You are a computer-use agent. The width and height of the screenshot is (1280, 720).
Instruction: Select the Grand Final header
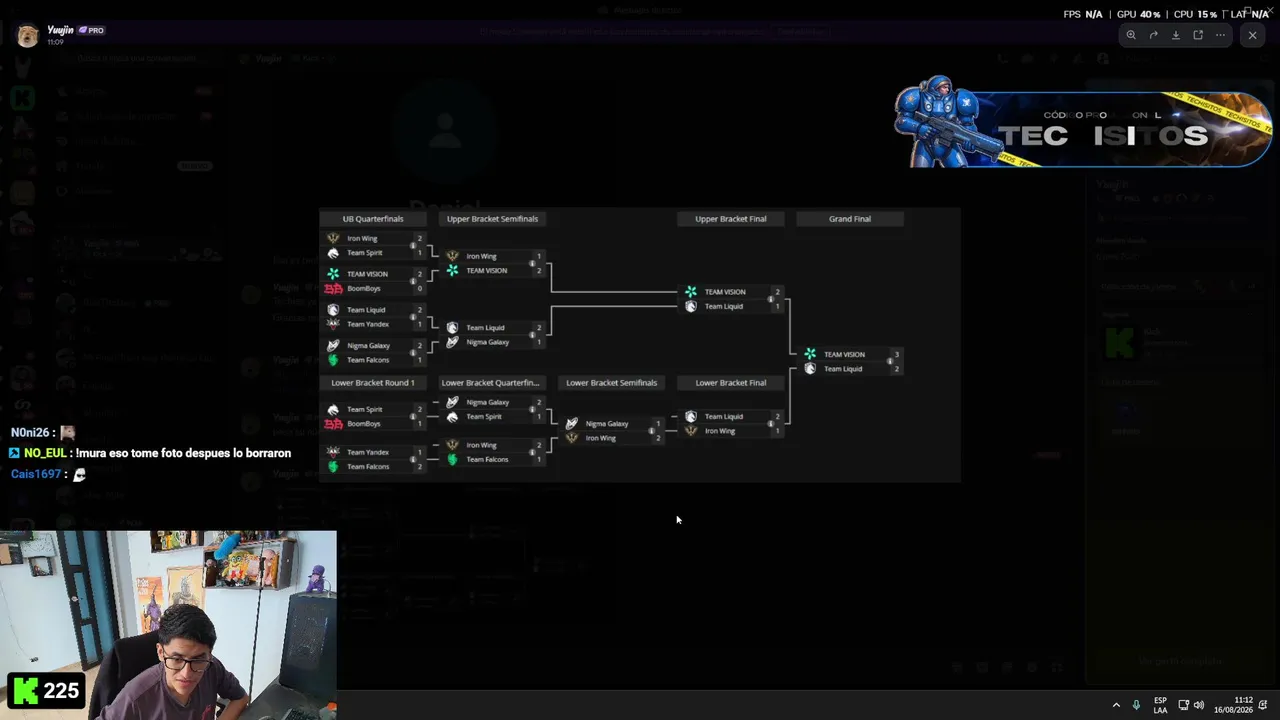850,219
